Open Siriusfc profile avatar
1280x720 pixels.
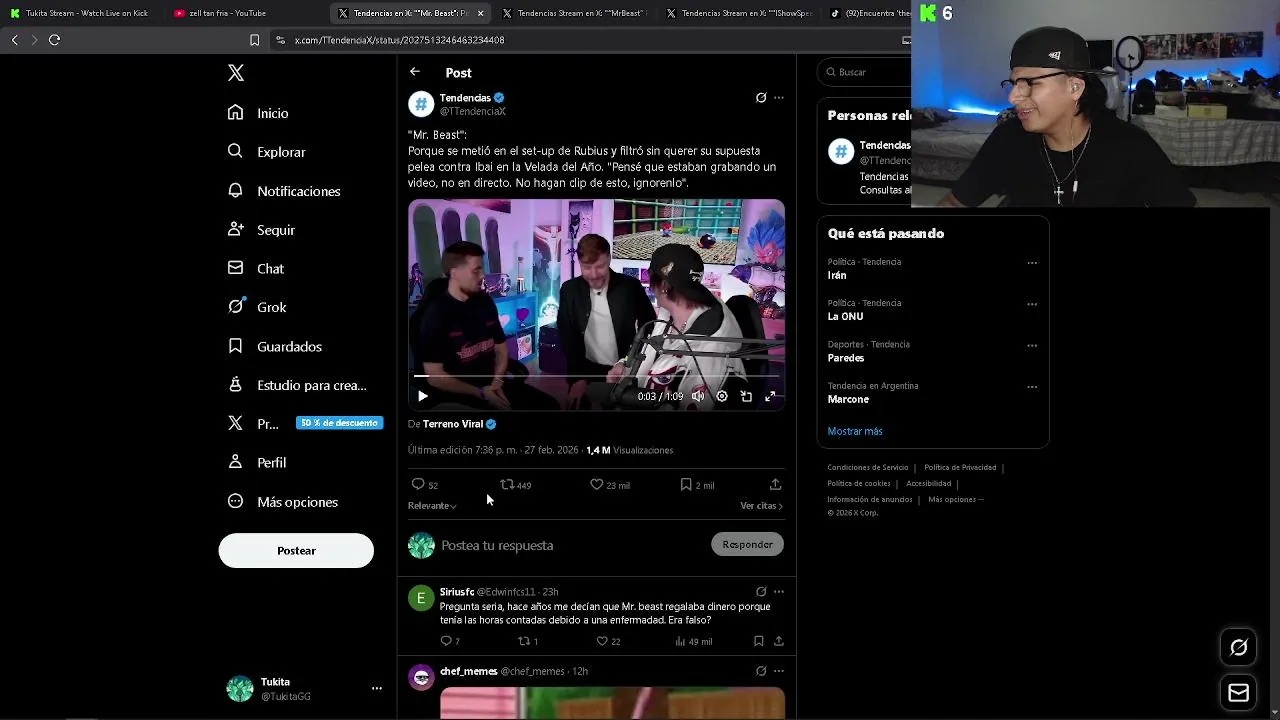421,598
